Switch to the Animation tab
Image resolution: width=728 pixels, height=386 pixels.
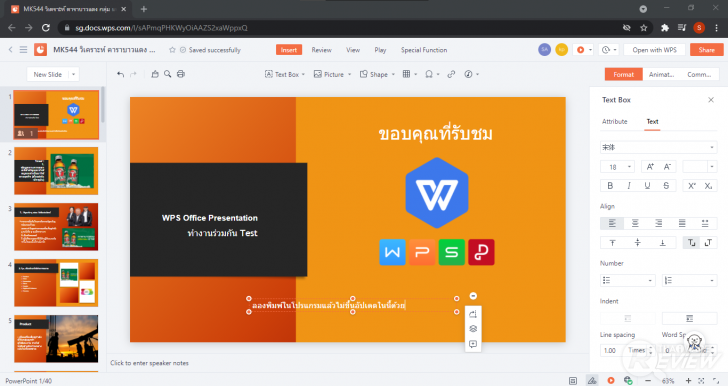[662, 74]
